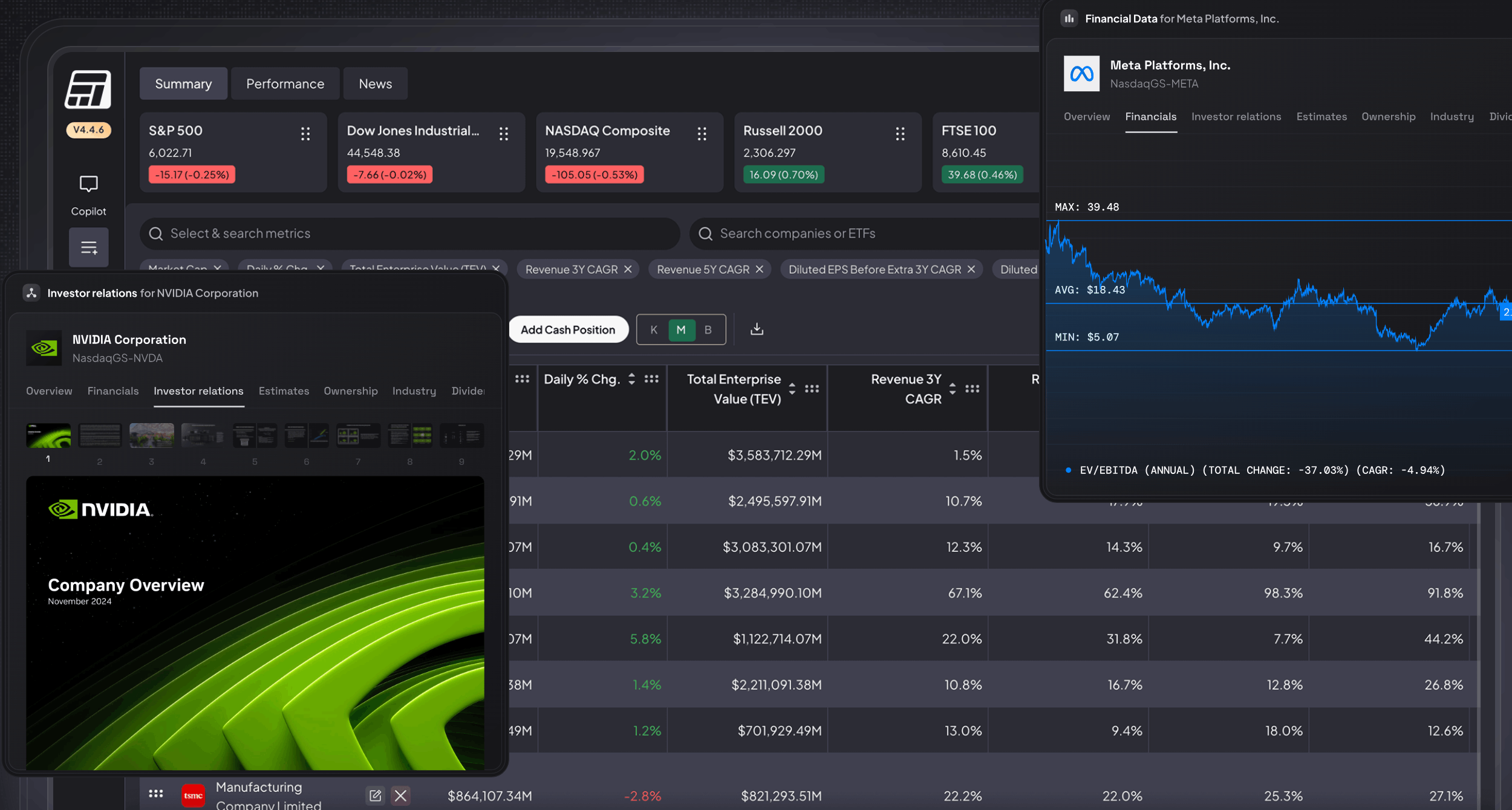
Task: Open NVIDIA Estimates tab
Action: point(284,391)
